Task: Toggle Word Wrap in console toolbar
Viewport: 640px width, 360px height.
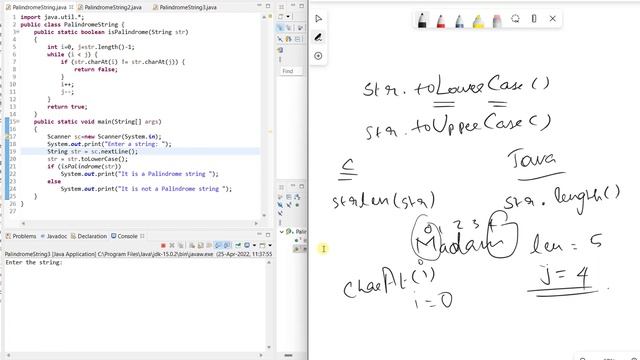Action: click(209, 245)
